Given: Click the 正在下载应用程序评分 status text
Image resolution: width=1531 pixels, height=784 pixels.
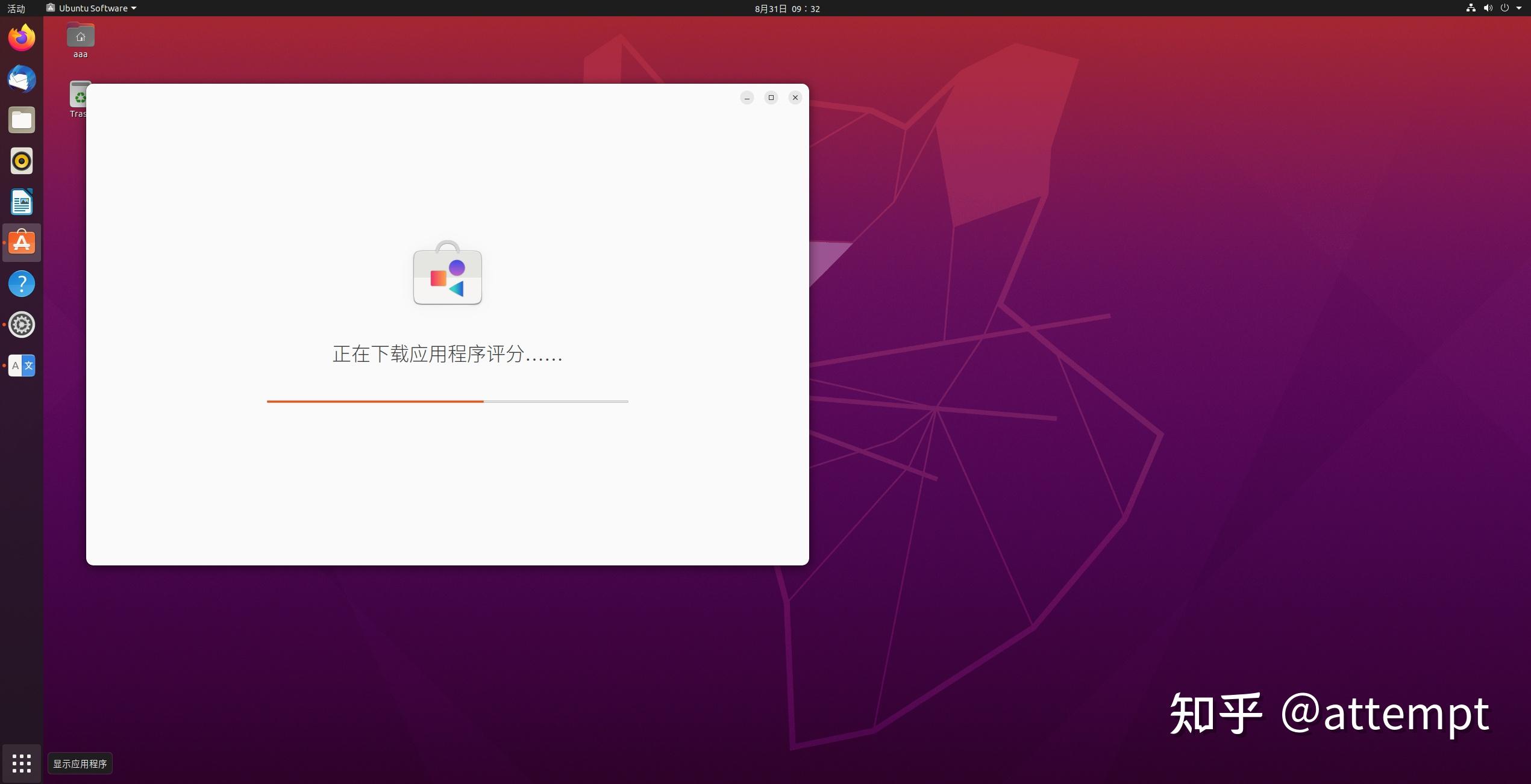Looking at the screenshot, I should [x=448, y=354].
